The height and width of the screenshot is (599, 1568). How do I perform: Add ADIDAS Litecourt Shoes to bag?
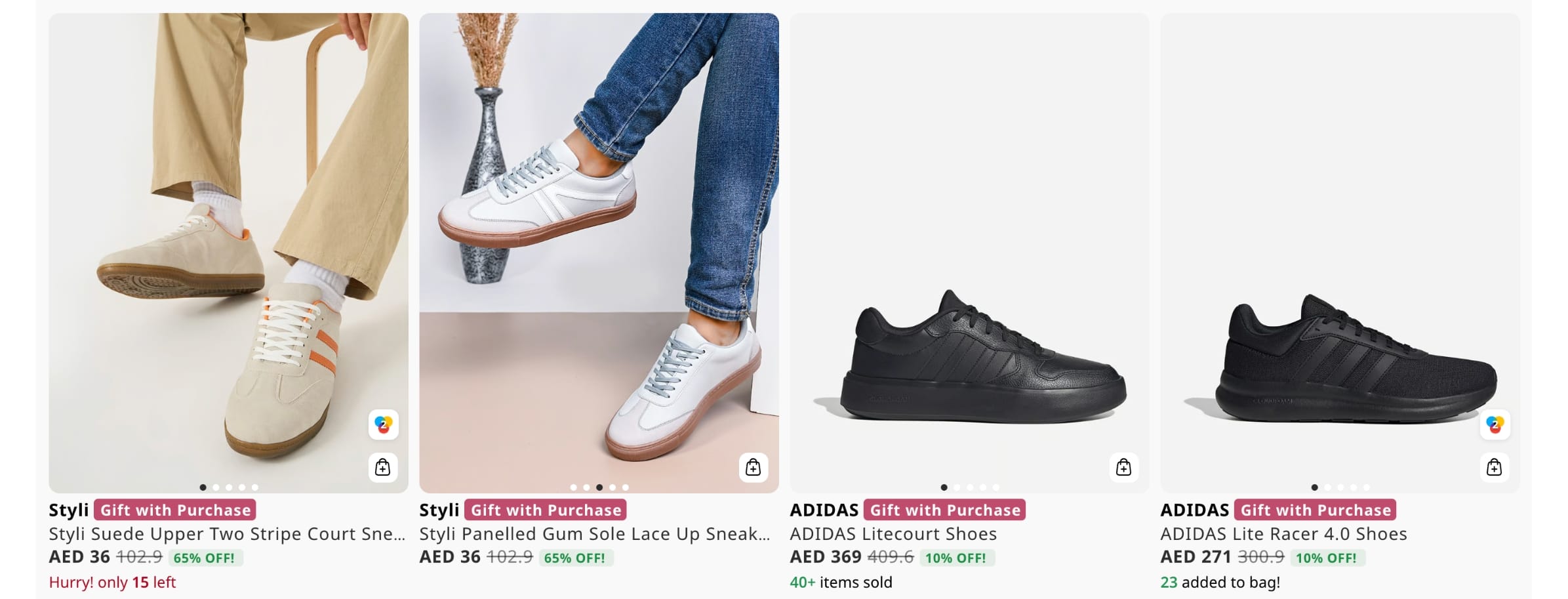tap(1123, 467)
